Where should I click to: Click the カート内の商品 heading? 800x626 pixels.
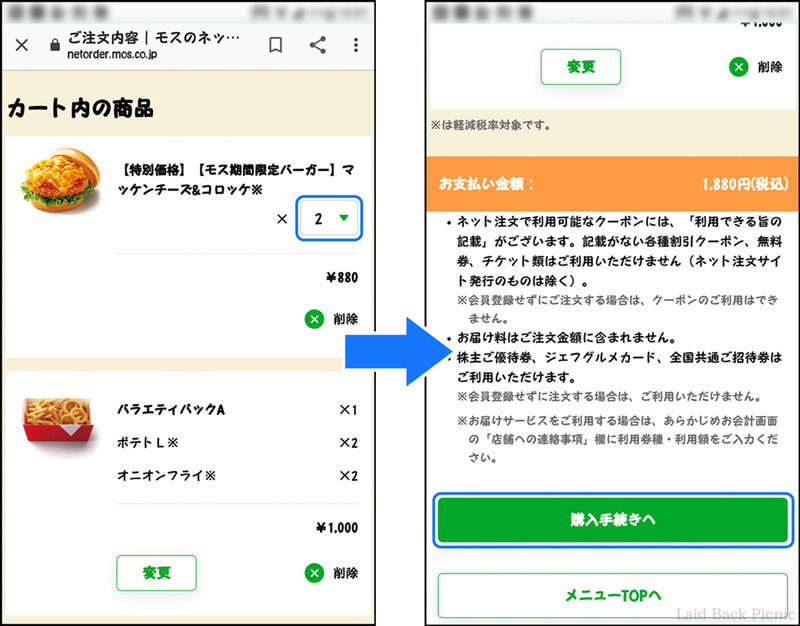[x=81, y=108]
